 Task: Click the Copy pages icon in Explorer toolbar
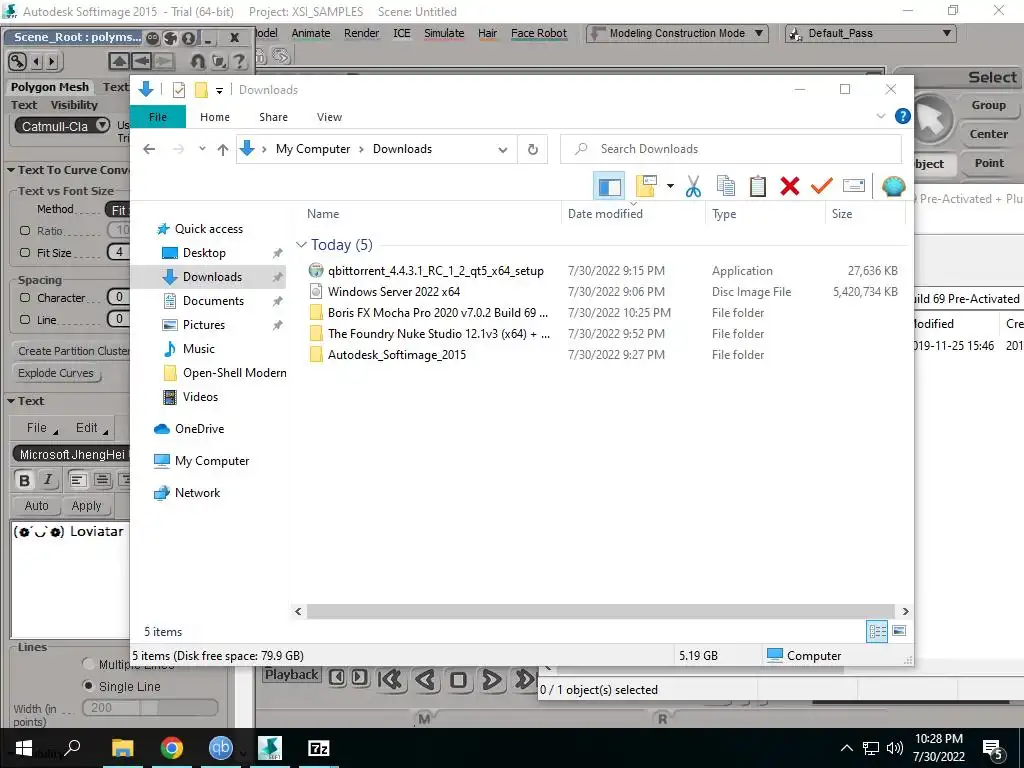(x=726, y=187)
